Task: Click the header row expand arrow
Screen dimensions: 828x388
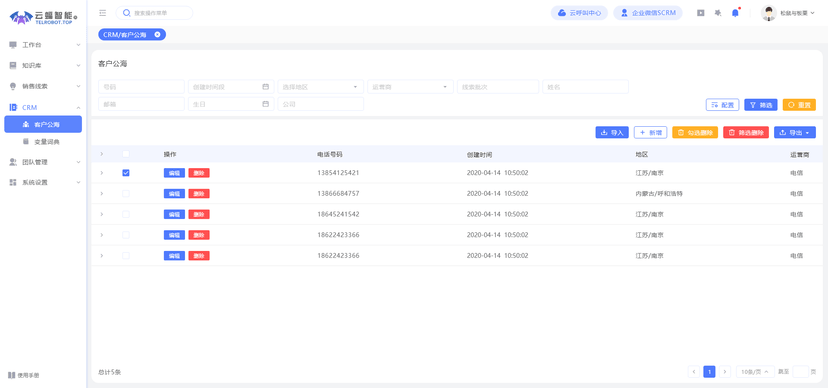Action: 101,154
